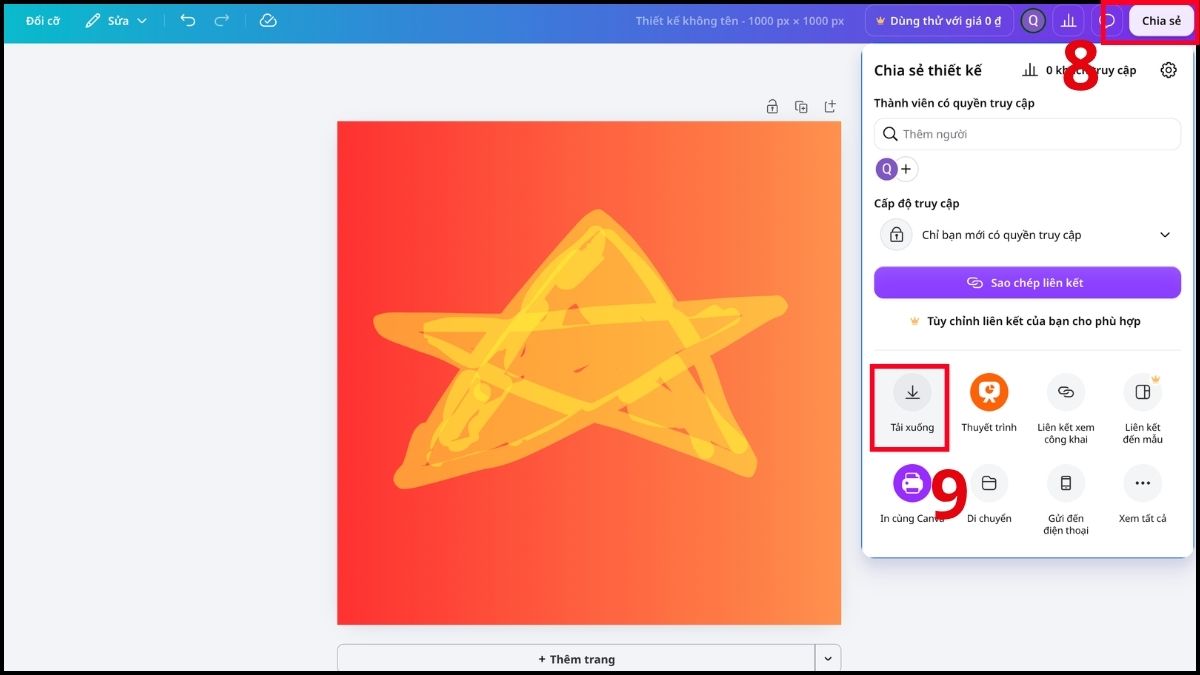Click the Cấp độ truy cập label

click(x=916, y=203)
